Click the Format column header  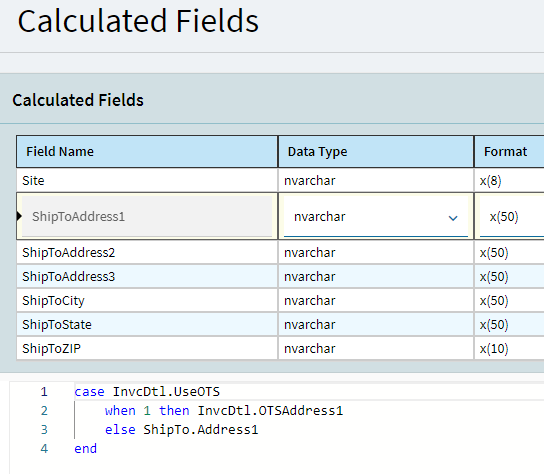tap(509, 152)
